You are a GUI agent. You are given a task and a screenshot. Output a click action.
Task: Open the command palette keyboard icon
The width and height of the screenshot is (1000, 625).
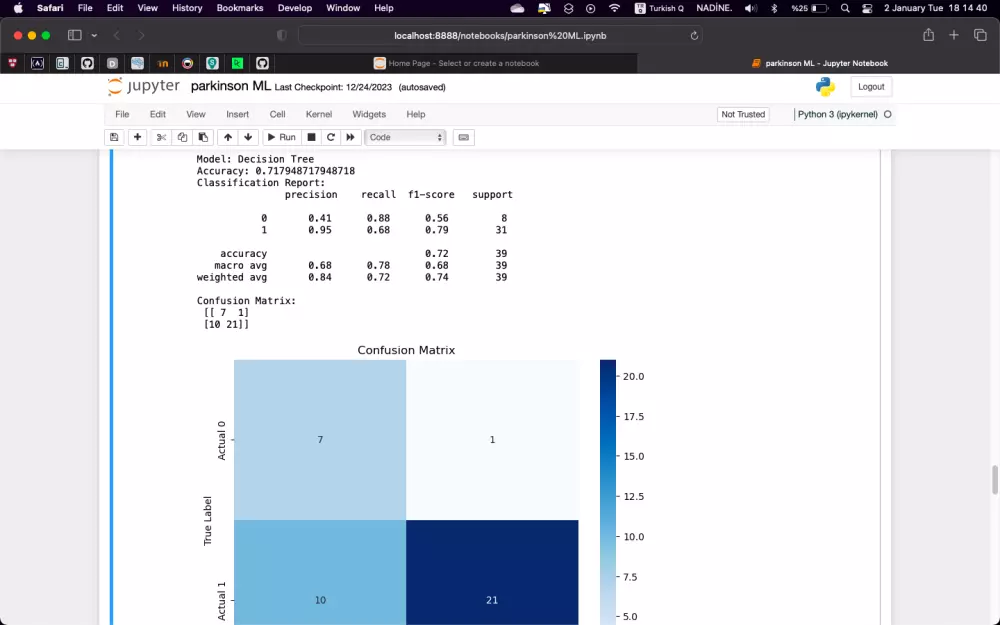tap(464, 137)
